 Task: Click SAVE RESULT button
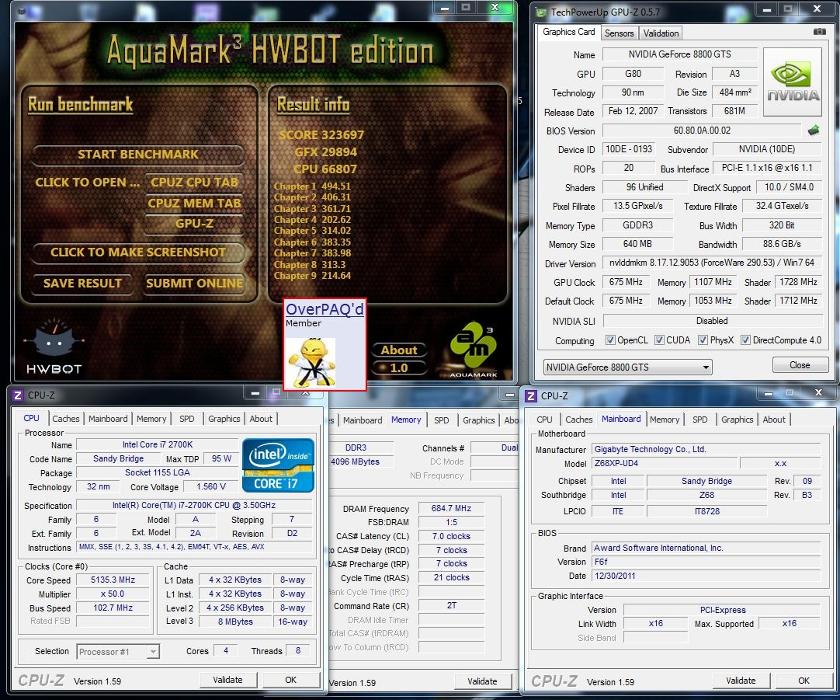click(x=82, y=283)
